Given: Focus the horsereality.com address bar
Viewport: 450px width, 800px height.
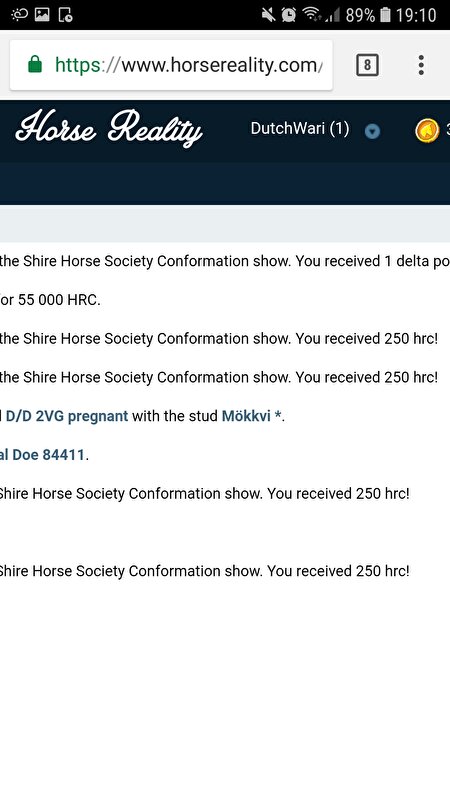Looking at the screenshot, I should tap(171, 65).
